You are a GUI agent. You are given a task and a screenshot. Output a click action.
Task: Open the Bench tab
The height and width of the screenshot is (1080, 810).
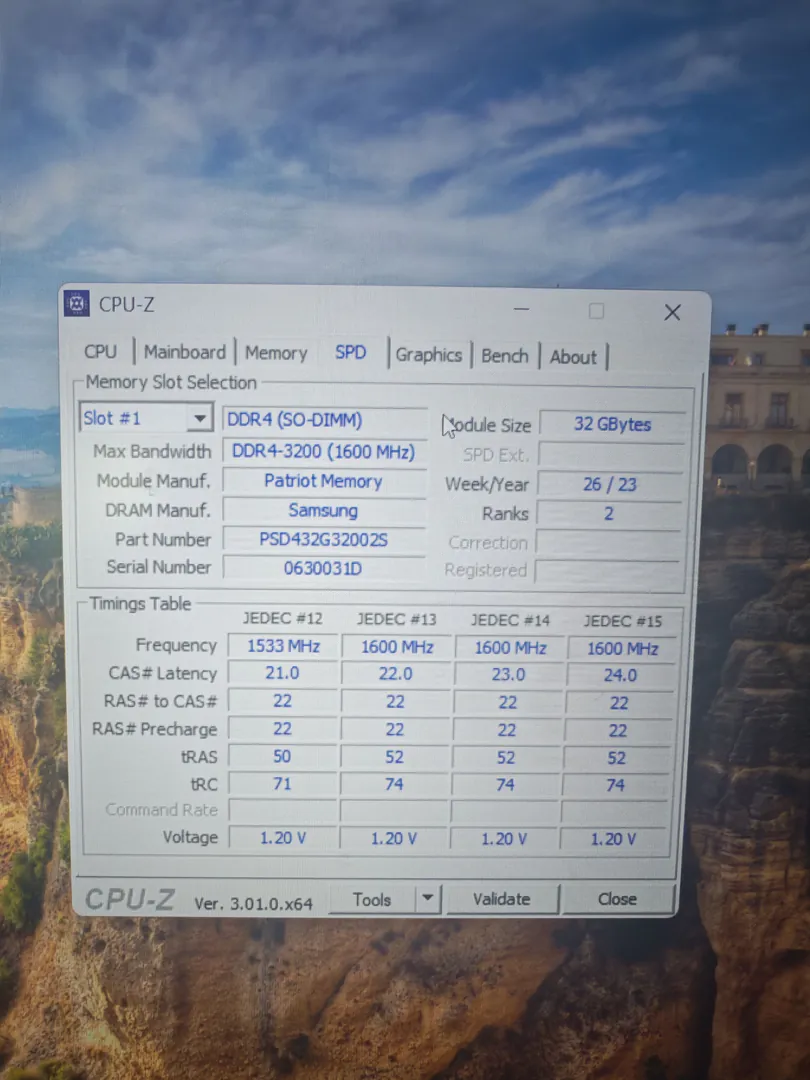click(x=505, y=356)
